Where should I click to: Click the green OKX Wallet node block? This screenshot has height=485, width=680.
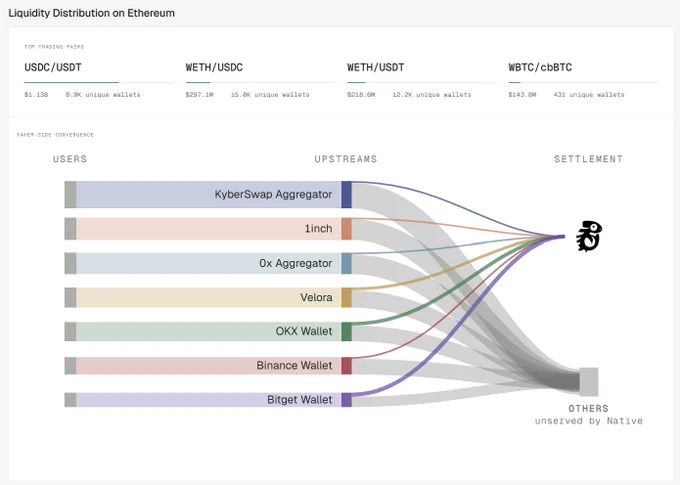pyautogui.click(x=347, y=331)
